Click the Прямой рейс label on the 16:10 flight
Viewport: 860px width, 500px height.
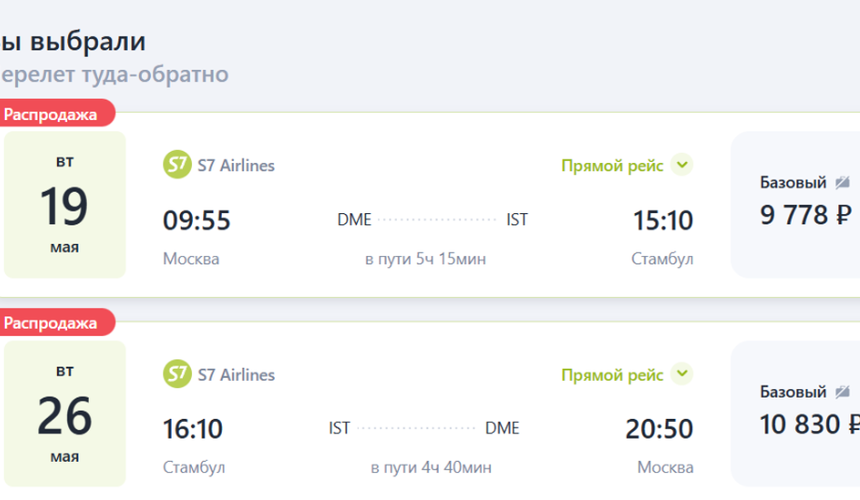pyautogui.click(x=612, y=376)
